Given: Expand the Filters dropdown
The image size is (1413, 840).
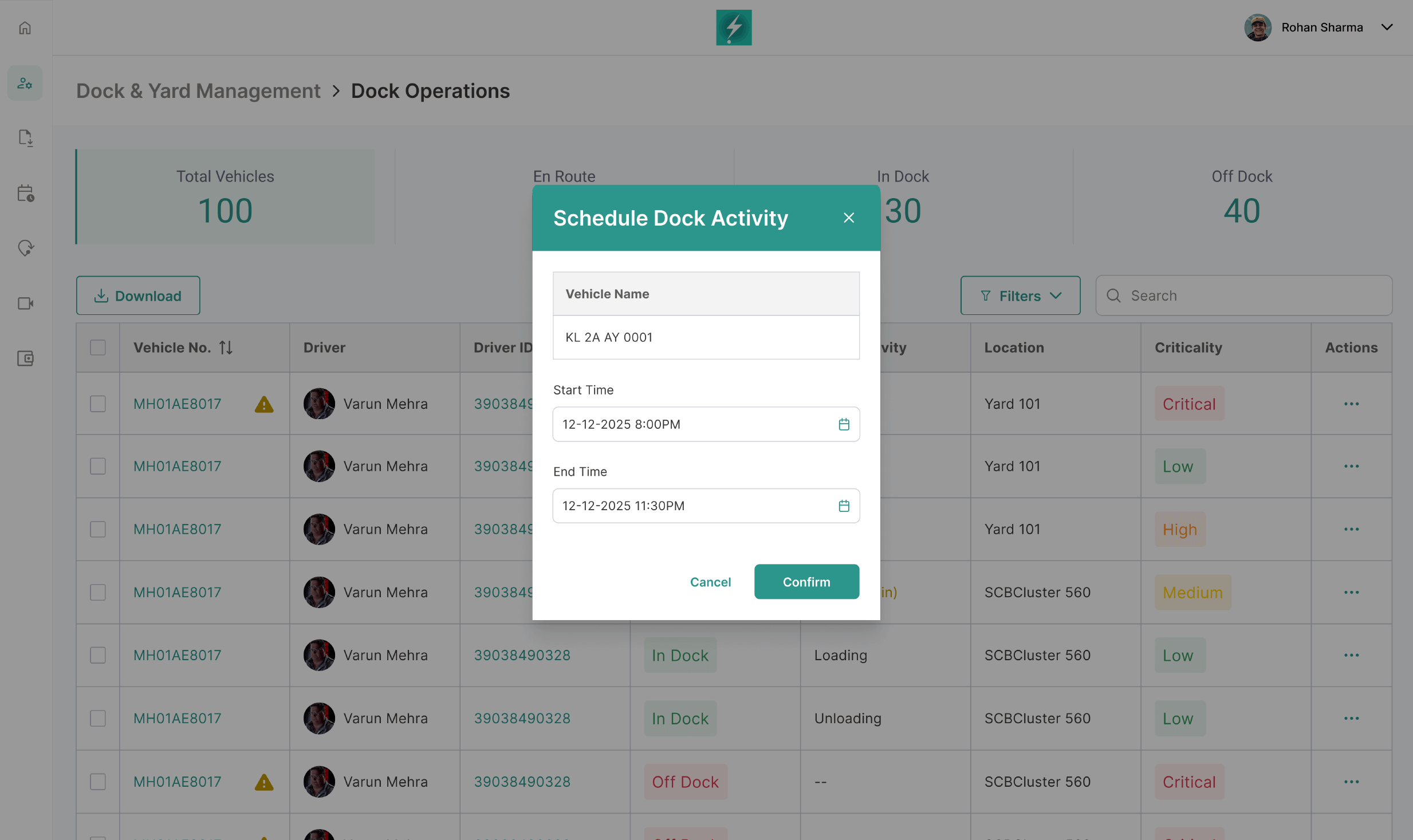Looking at the screenshot, I should 1020,295.
